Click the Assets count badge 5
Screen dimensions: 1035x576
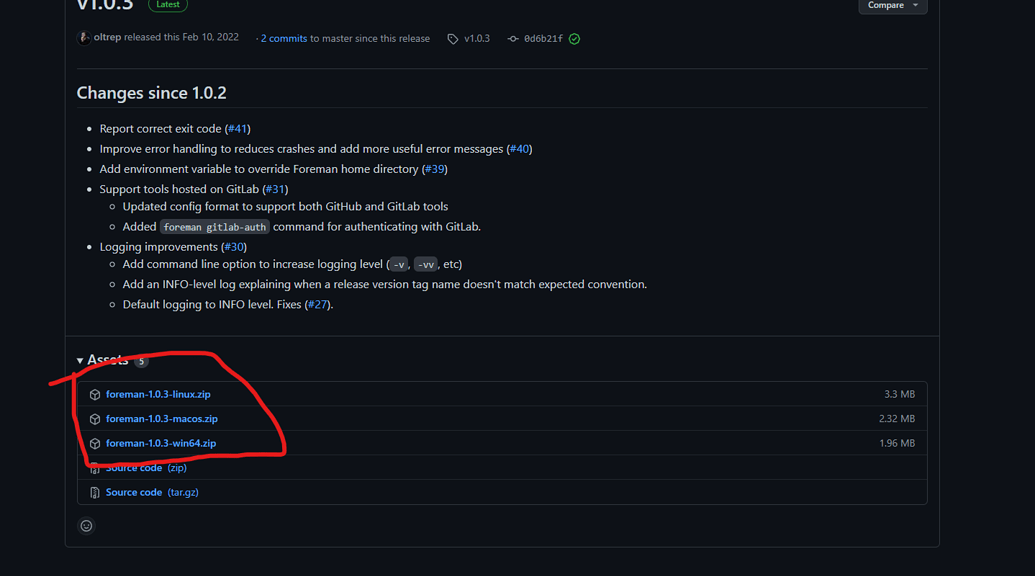point(141,361)
